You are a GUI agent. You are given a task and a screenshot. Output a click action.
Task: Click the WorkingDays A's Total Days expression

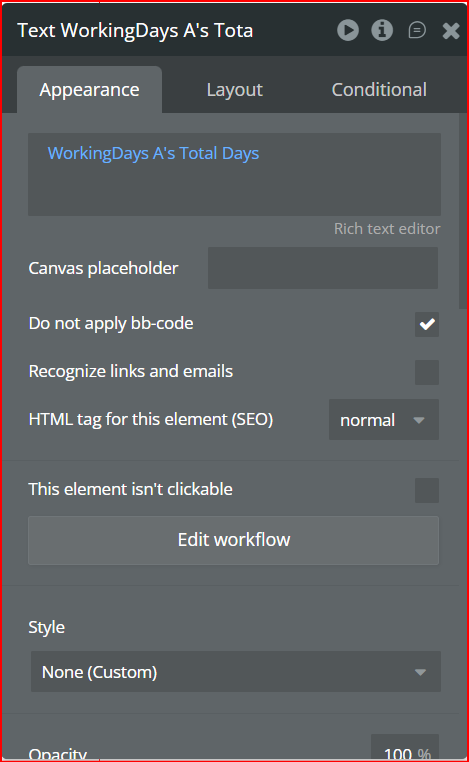click(153, 153)
